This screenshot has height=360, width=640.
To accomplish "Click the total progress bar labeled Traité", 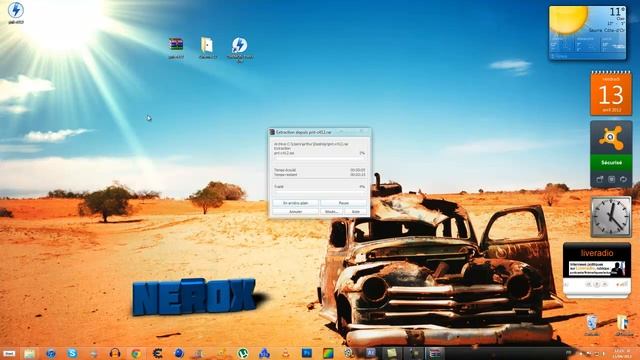I will [320, 191].
